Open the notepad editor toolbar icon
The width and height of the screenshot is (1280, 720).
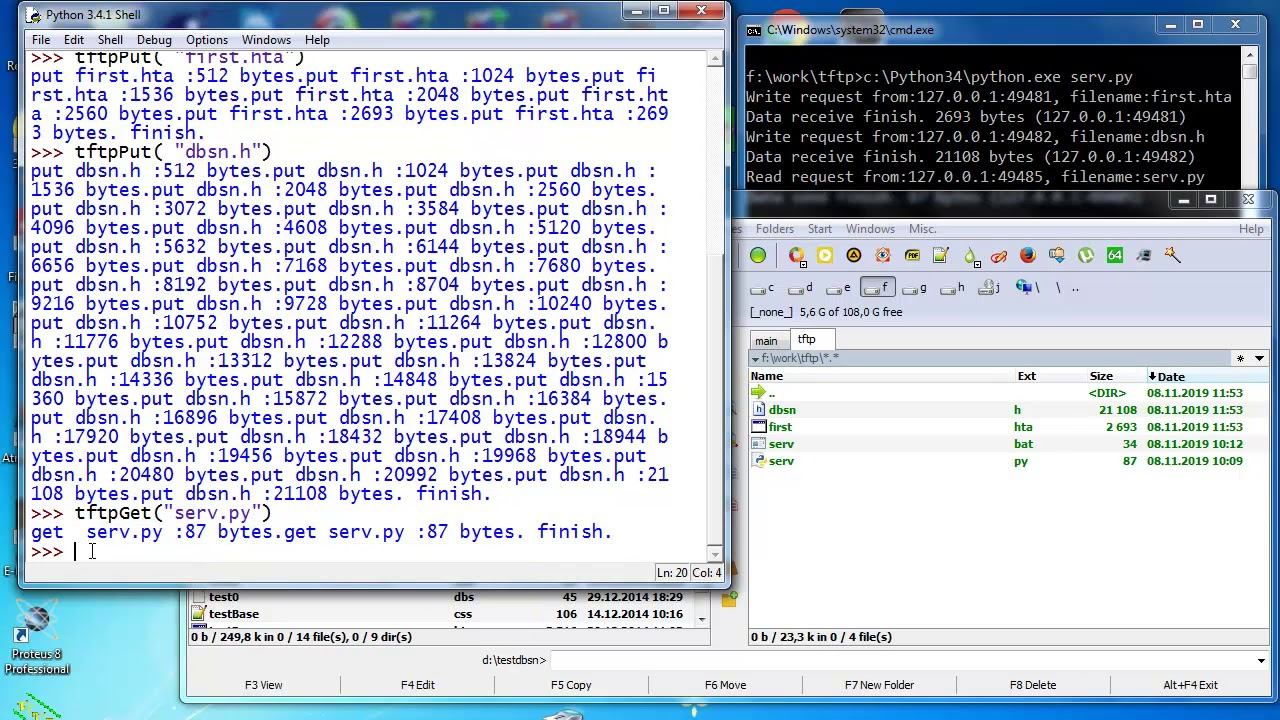pyautogui.click(x=941, y=256)
